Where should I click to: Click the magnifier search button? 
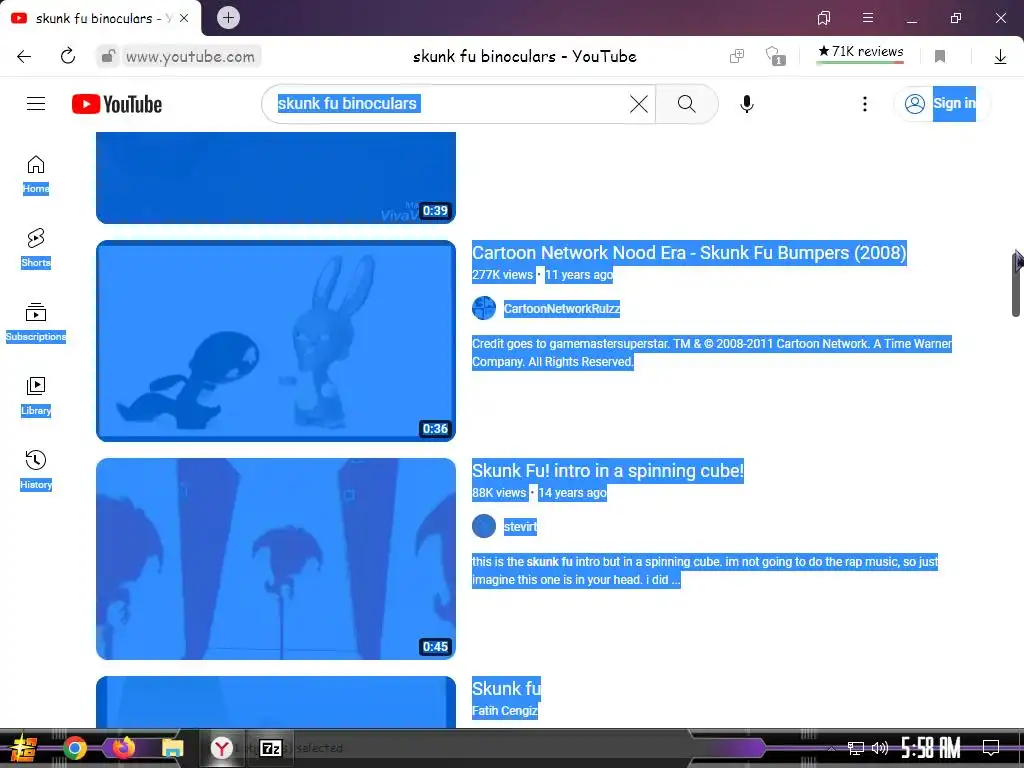coord(686,104)
